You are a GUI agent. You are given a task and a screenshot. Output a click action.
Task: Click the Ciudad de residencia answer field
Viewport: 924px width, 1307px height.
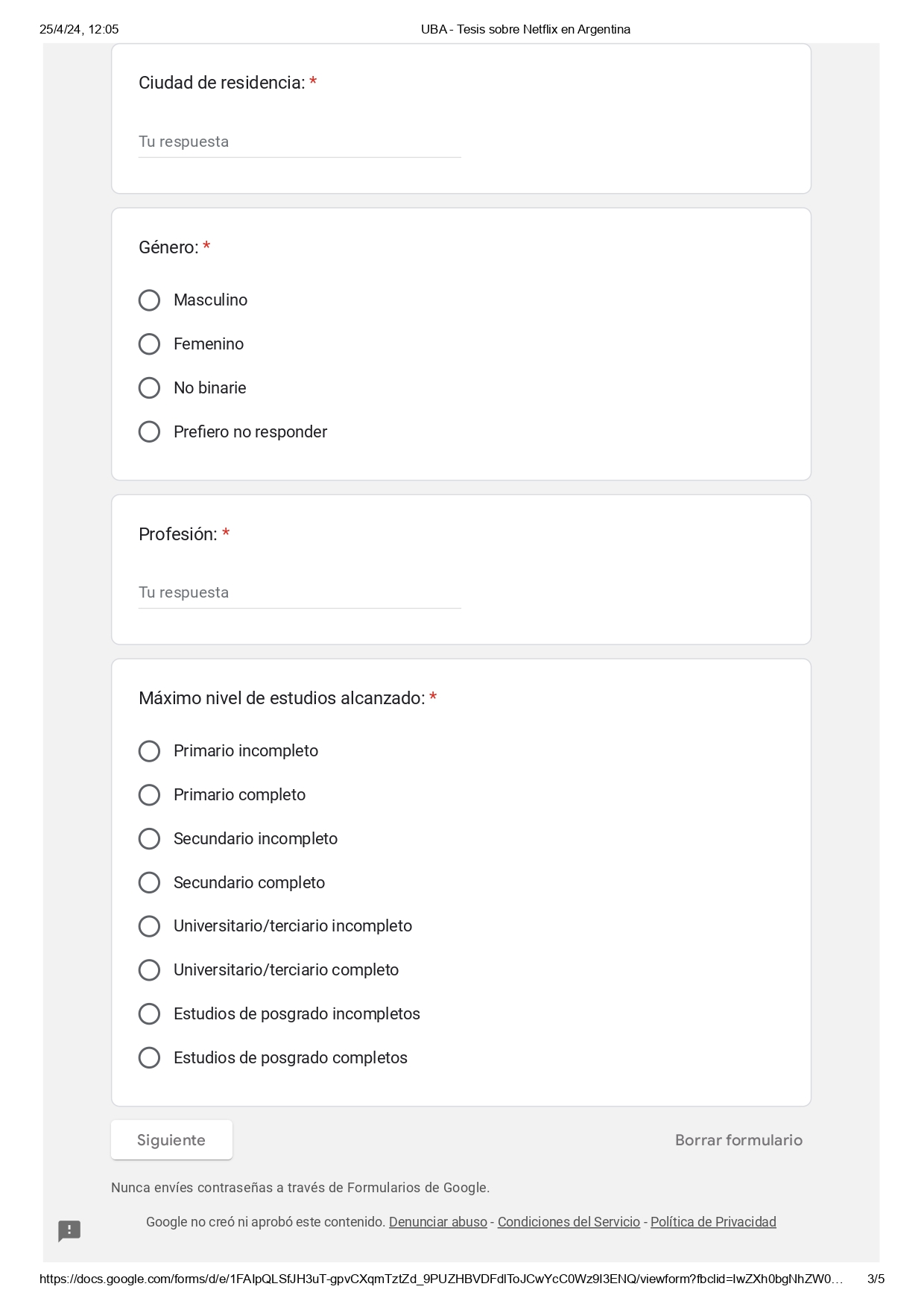pos(300,142)
